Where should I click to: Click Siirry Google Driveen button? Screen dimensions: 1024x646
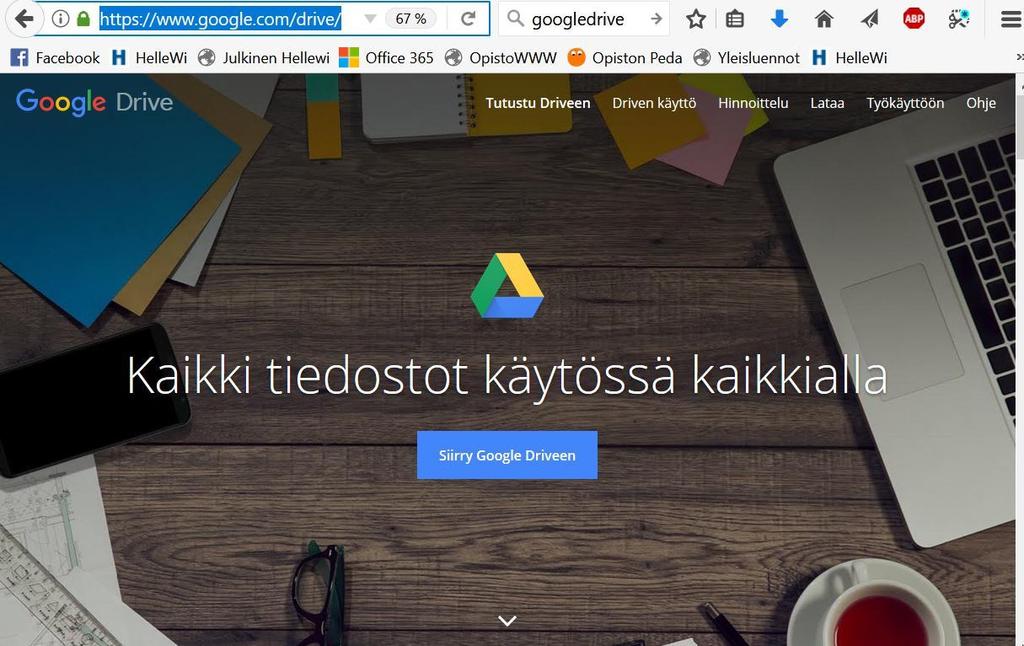click(507, 455)
